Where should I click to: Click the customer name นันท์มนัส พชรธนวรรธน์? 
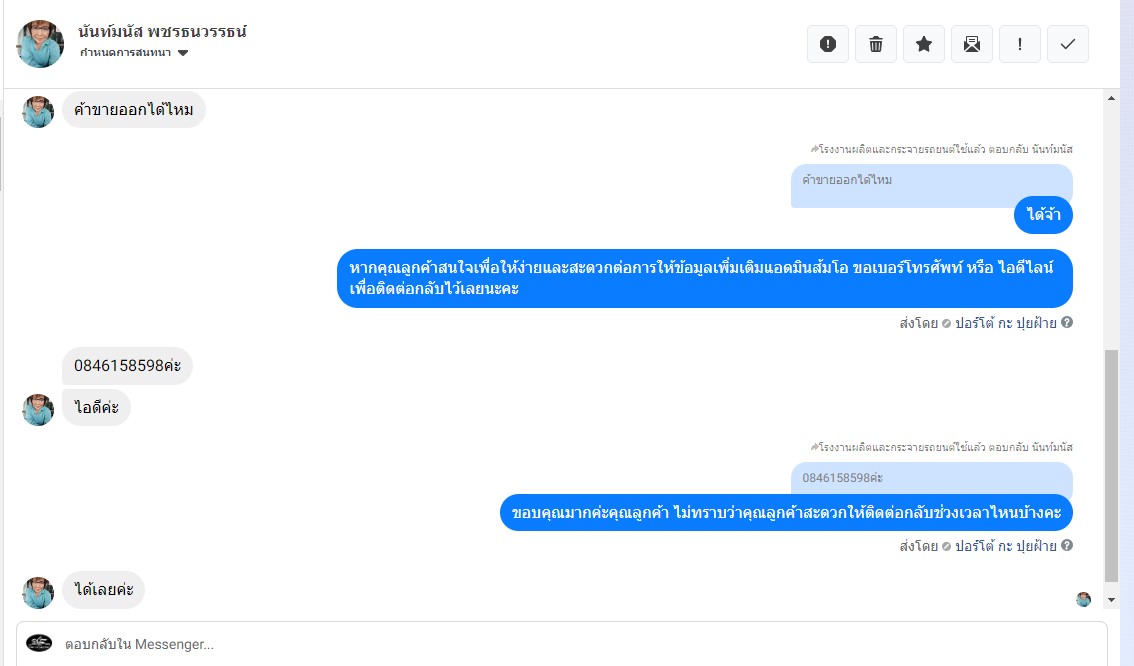(162, 31)
